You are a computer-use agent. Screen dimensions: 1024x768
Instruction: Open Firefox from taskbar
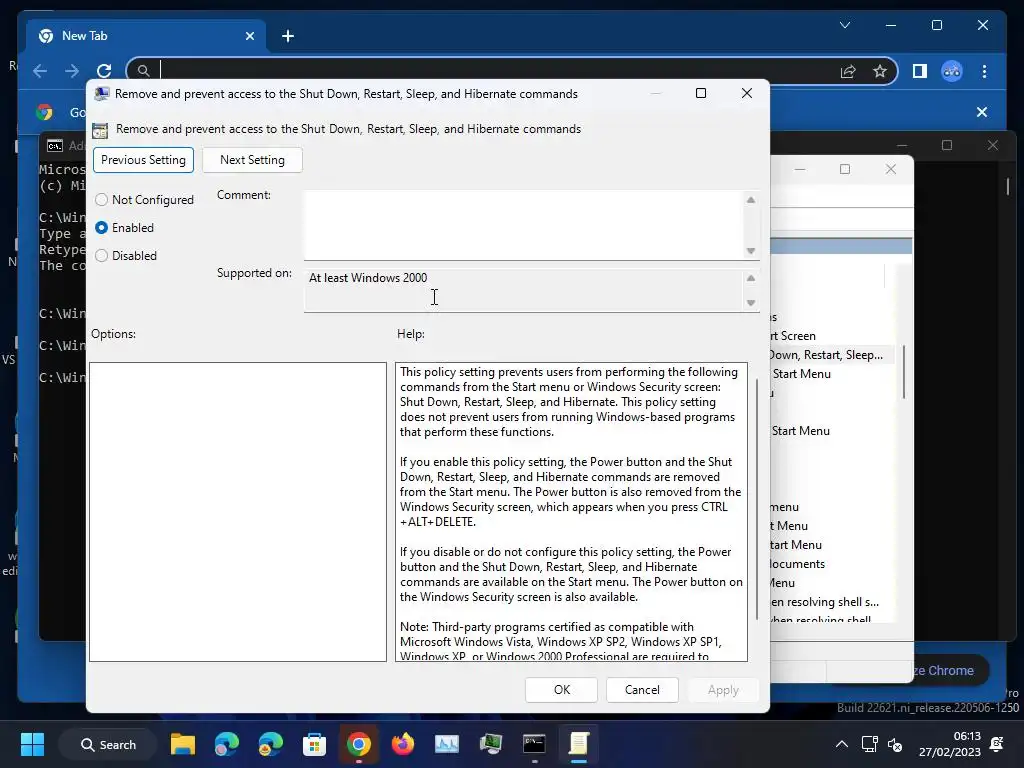402,744
